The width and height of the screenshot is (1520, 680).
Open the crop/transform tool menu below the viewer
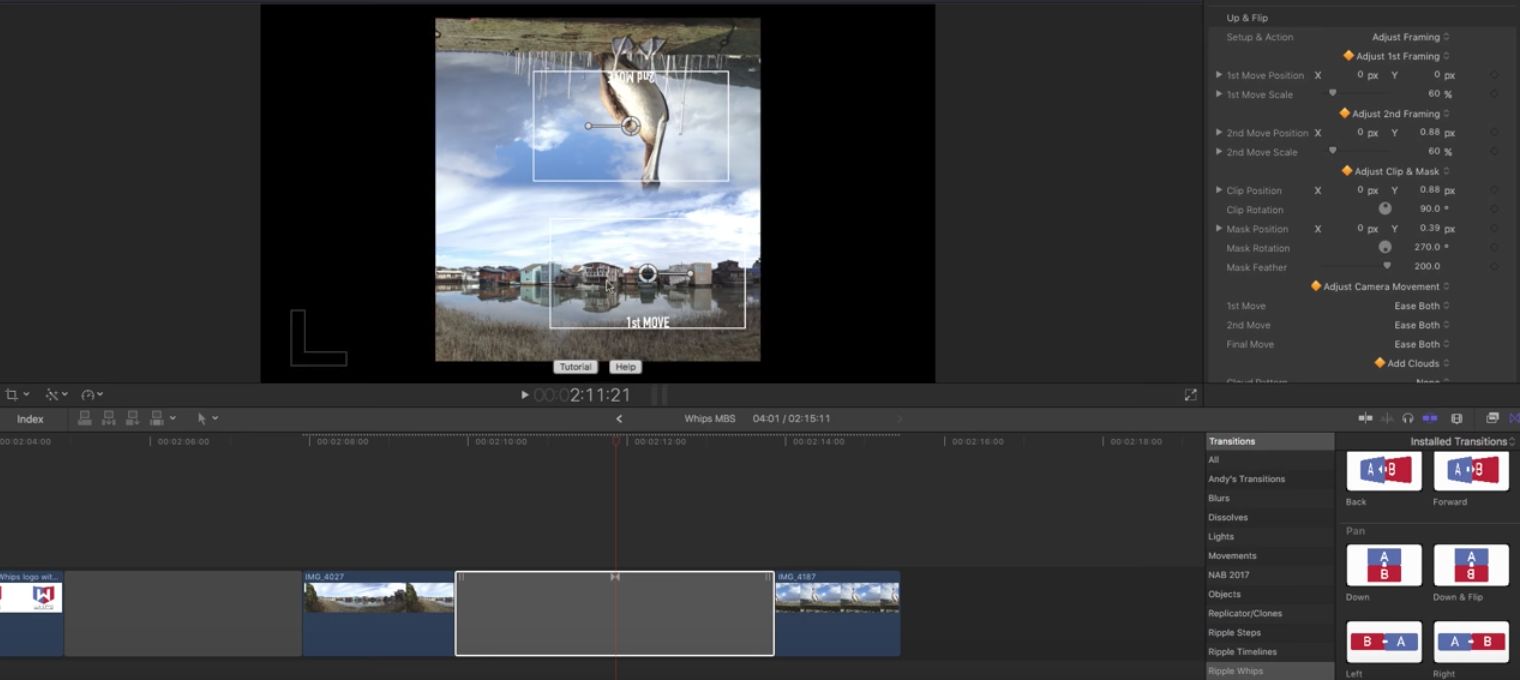[x=17, y=395]
